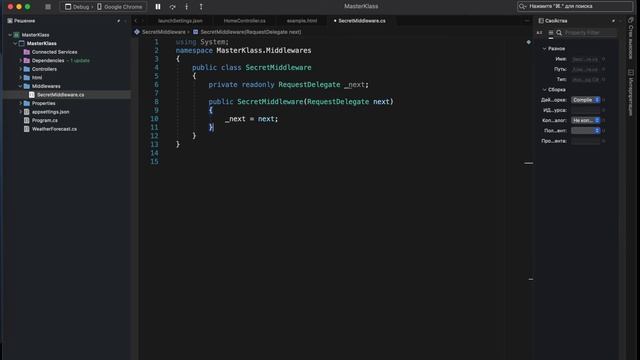Viewport: 640px width, 360px height.
Task: Click the 'ИД...урса' property value field
Action: tap(586, 110)
